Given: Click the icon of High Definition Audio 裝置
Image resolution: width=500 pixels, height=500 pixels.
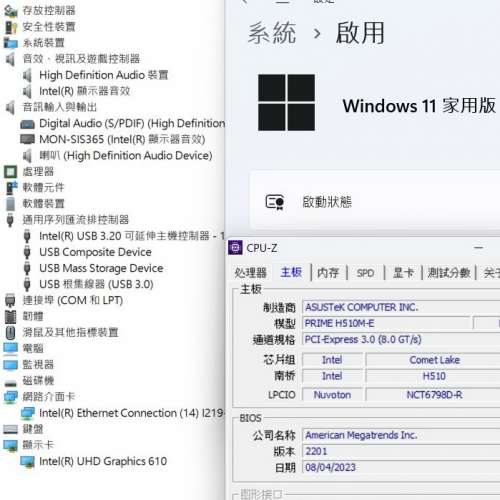Looking at the screenshot, I should tap(27, 75).
